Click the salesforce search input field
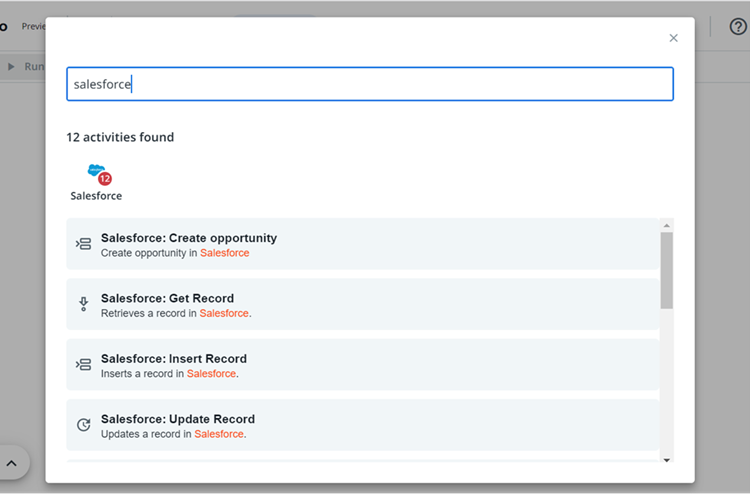 click(x=370, y=84)
